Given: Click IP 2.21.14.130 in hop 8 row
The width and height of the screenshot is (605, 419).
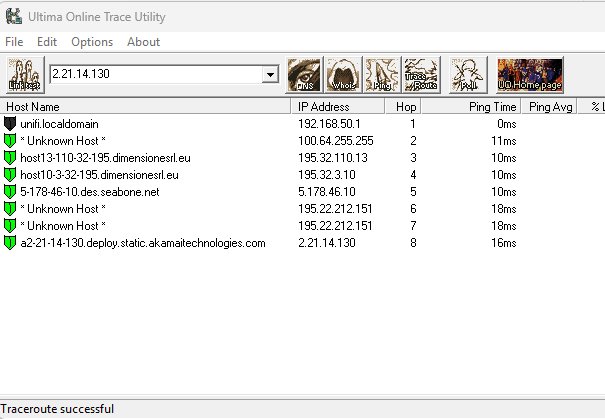Looking at the screenshot, I should click(x=326, y=243).
